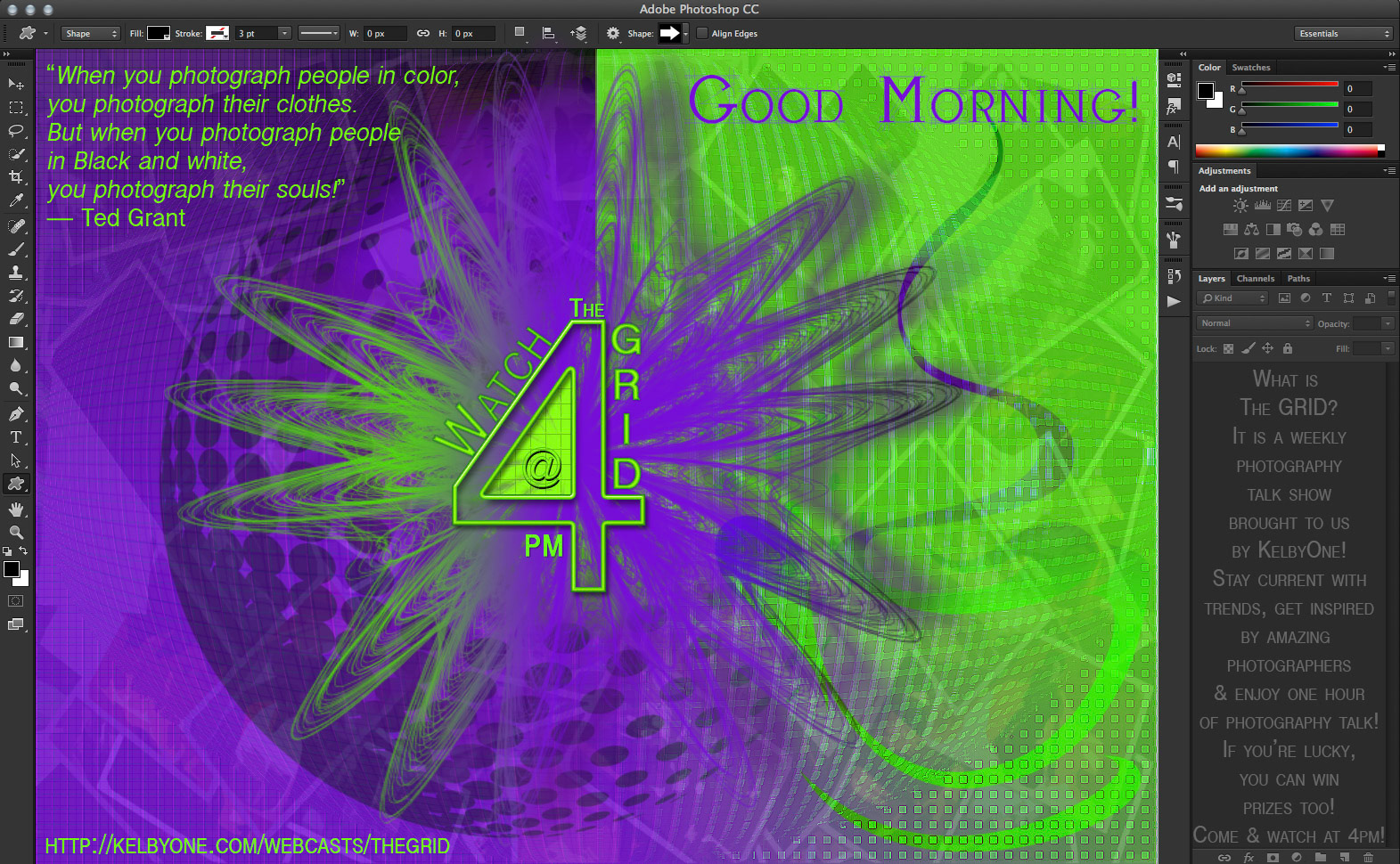Select the Gradient tool
This screenshot has width=1400, height=864.
pyautogui.click(x=16, y=342)
